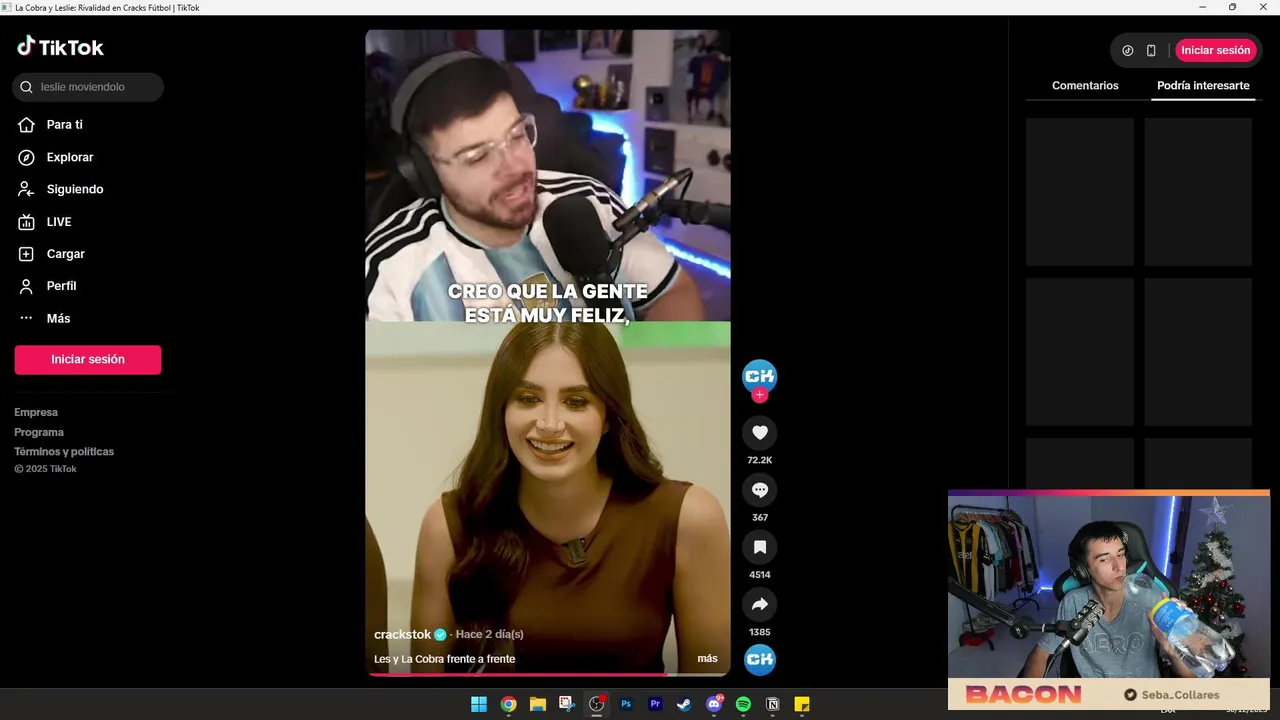
Task: Open the Windows Start menu
Action: (x=479, y=704)
